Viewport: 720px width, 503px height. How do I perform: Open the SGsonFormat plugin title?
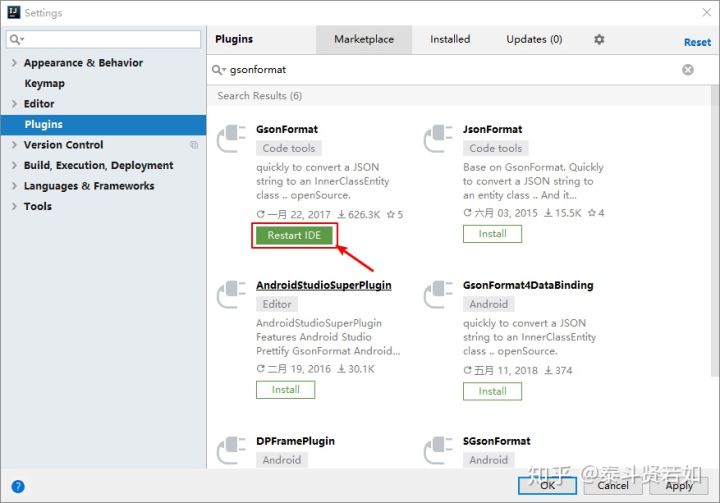click(x=496, y=441)
